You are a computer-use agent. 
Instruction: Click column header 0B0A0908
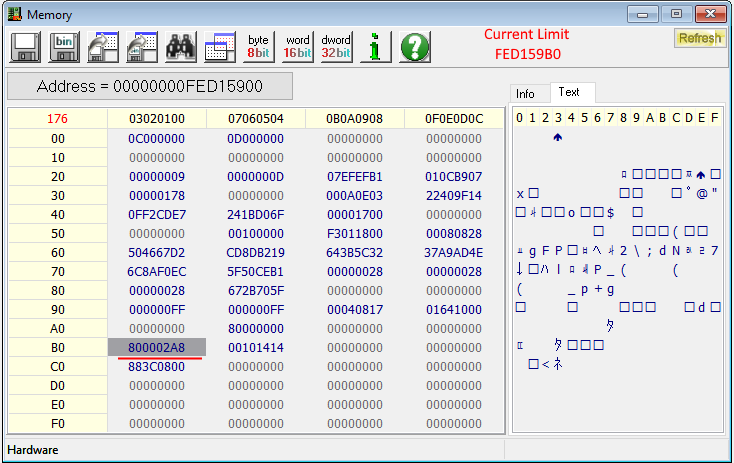(355, 118)
